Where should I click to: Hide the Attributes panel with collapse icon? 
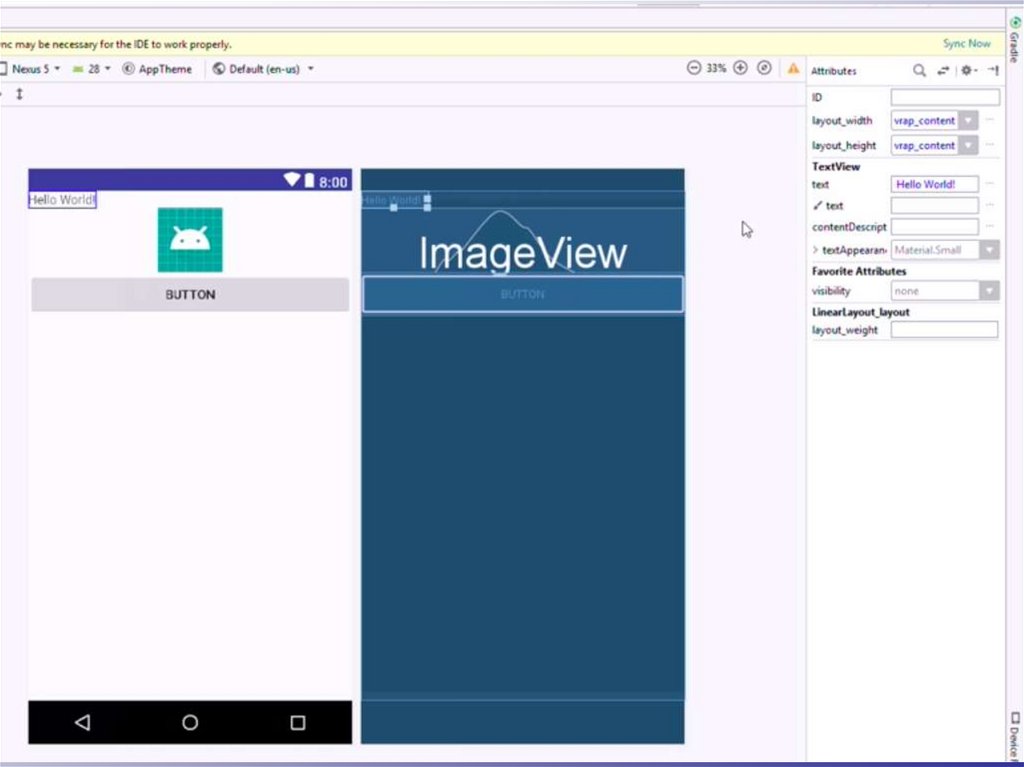(992, 71)
